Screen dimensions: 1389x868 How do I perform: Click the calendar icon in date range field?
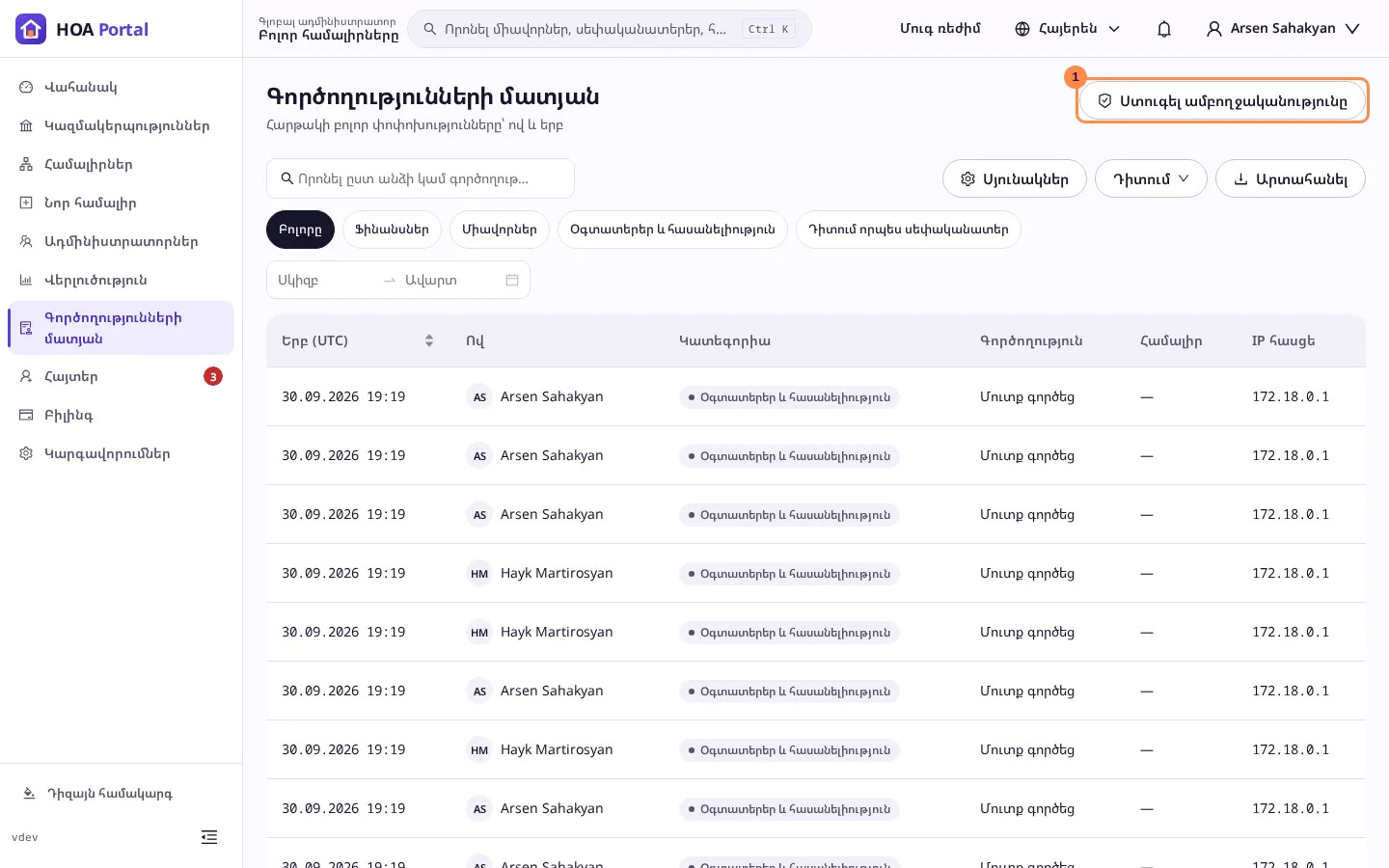coord(512,280)
